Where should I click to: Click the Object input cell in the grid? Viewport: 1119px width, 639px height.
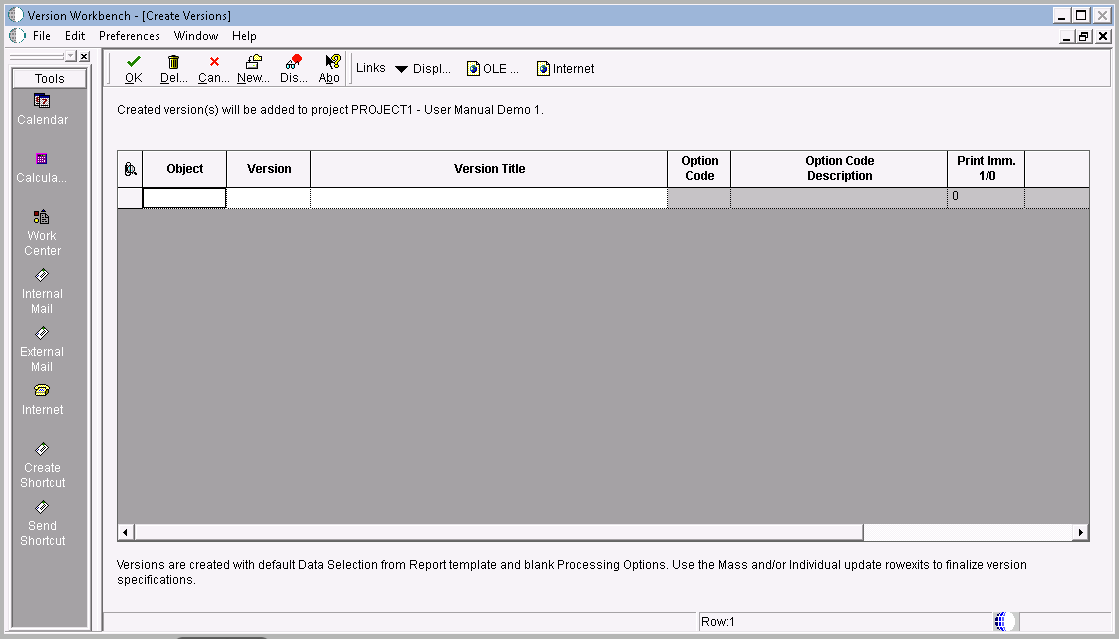pos(184,196)
